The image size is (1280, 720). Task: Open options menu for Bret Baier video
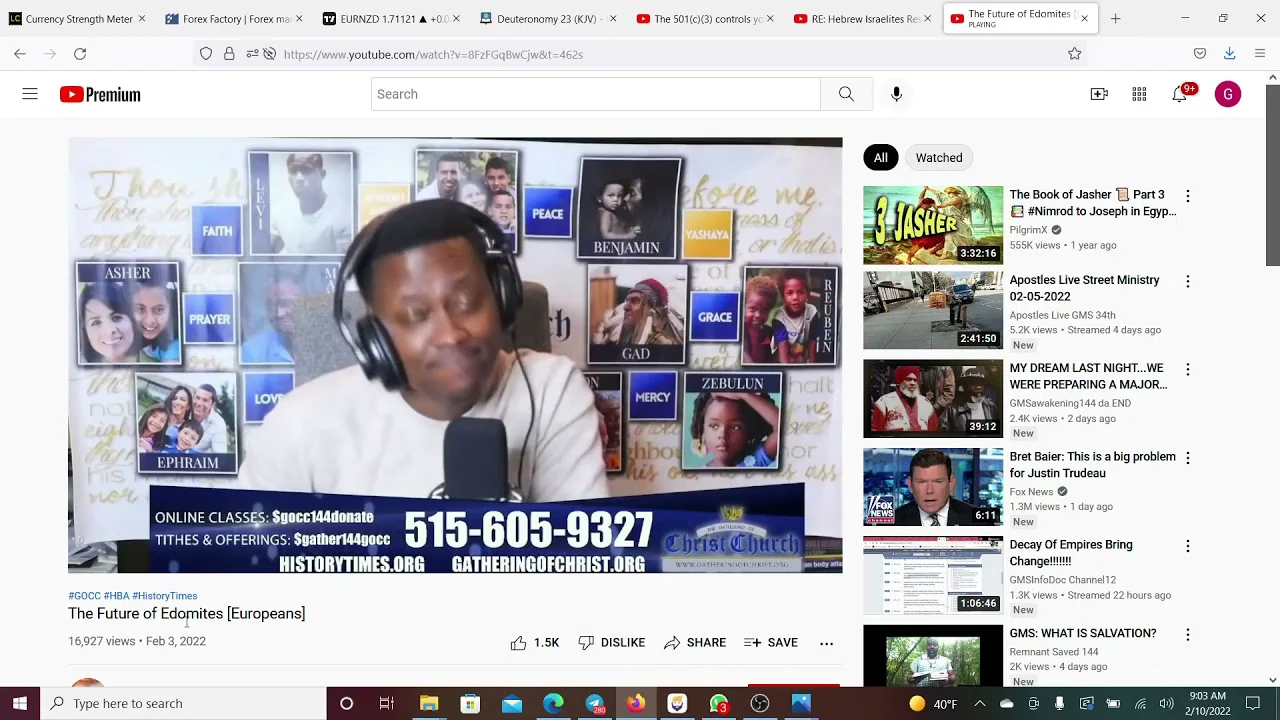(x=1187, y=458)
